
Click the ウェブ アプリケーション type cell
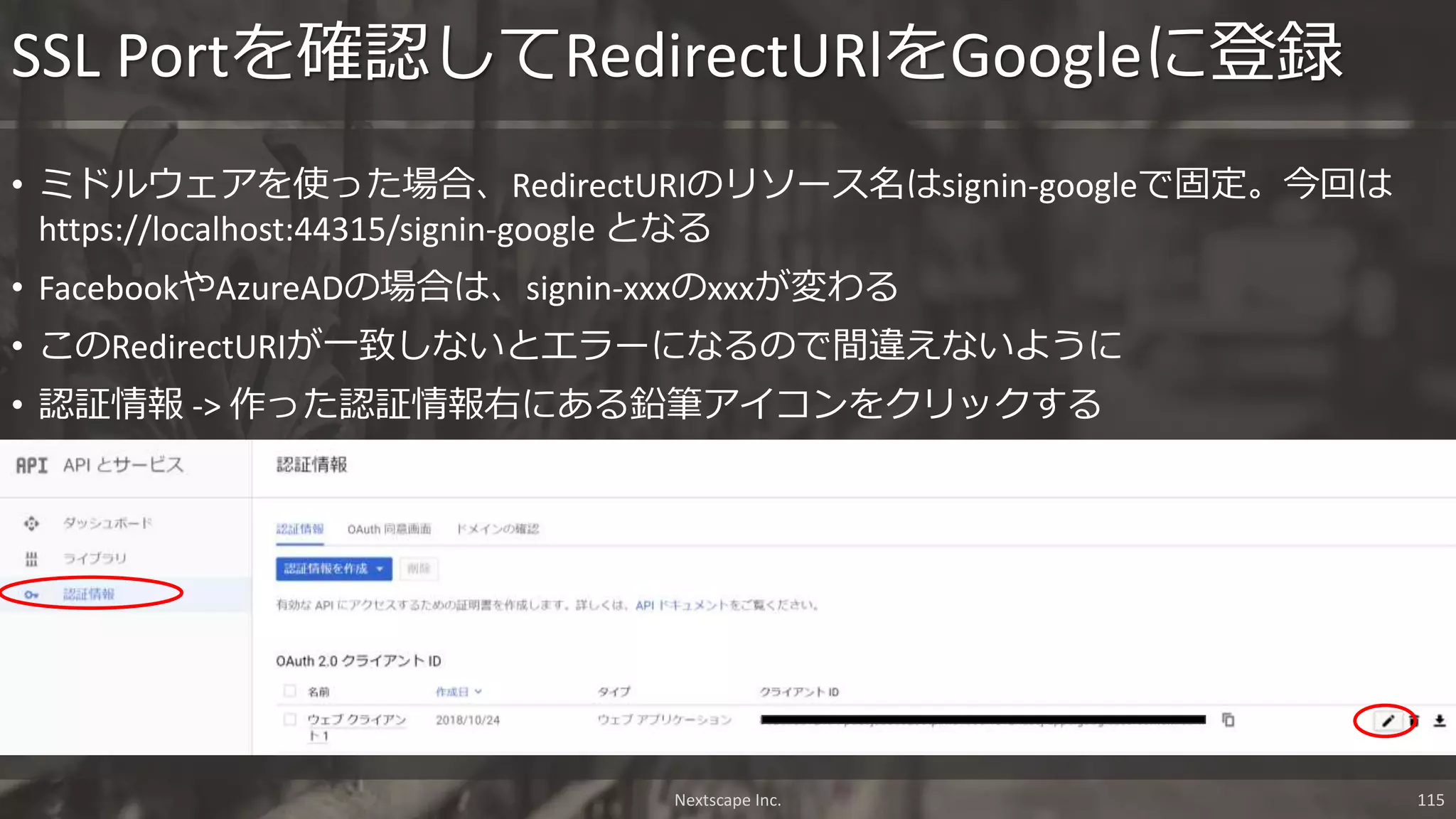pos(665,719)
